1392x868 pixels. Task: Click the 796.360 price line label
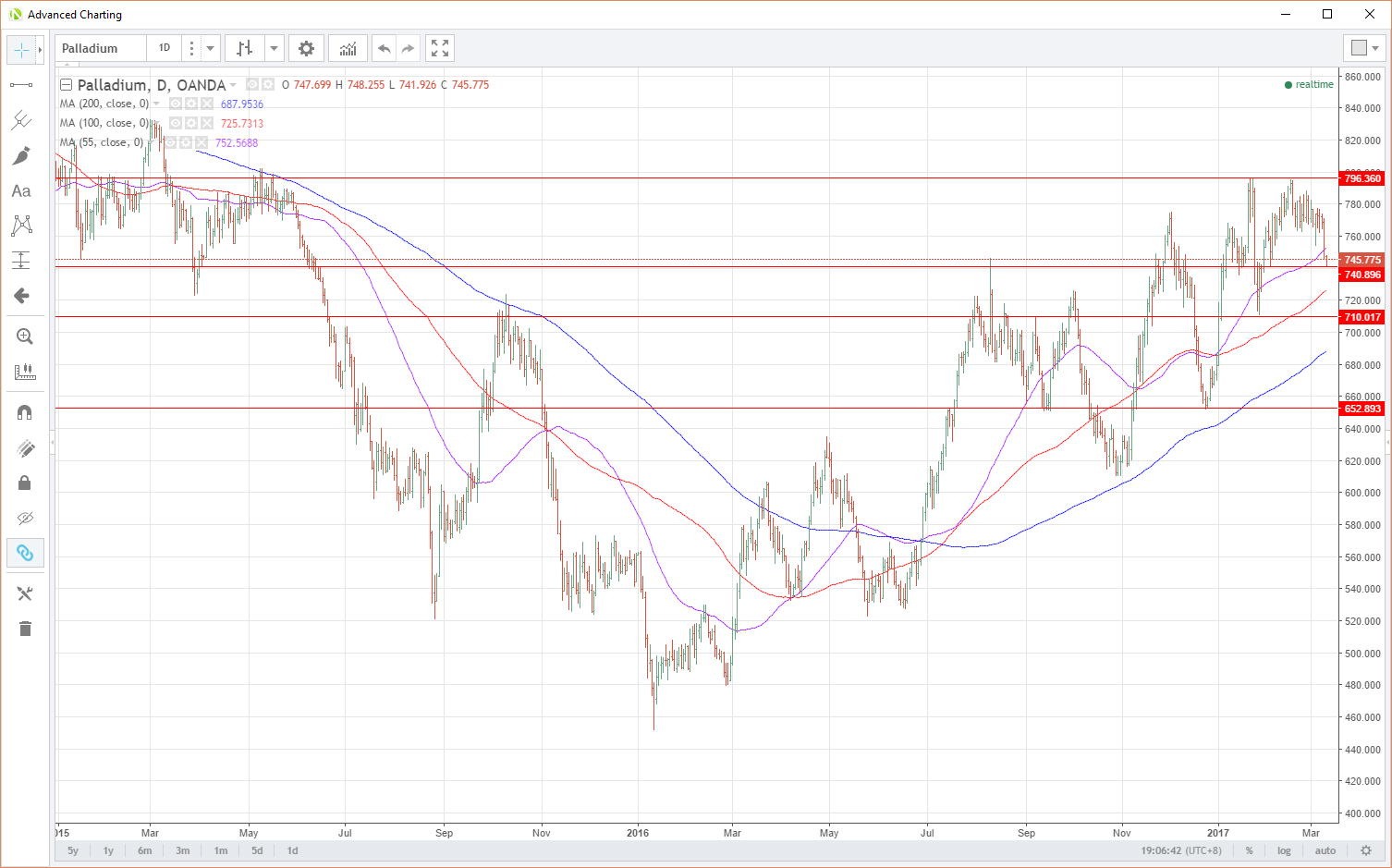[x=1362, y=178]
